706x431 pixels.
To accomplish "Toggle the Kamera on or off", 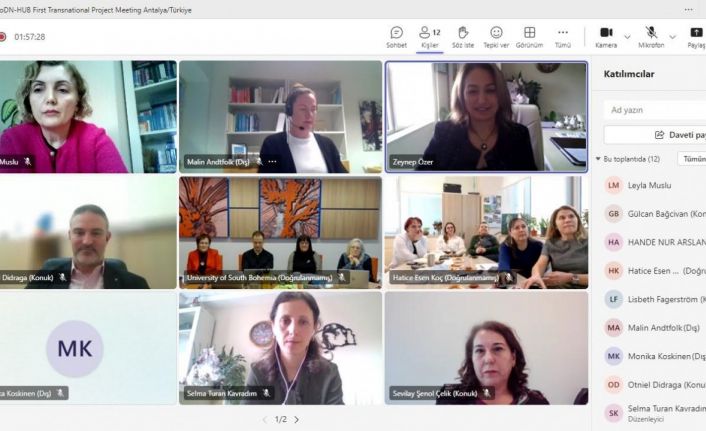I will (606, 37).
